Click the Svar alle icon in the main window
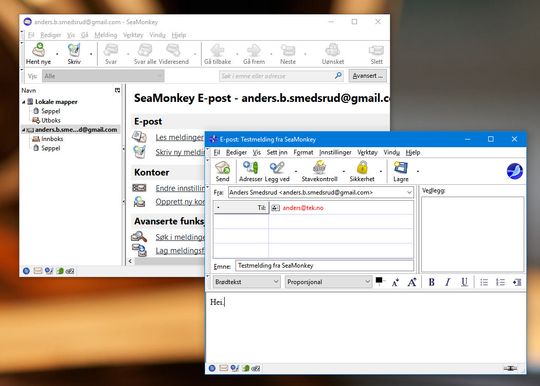Screen dimensions: 540x386 click(x=145, y=54)
